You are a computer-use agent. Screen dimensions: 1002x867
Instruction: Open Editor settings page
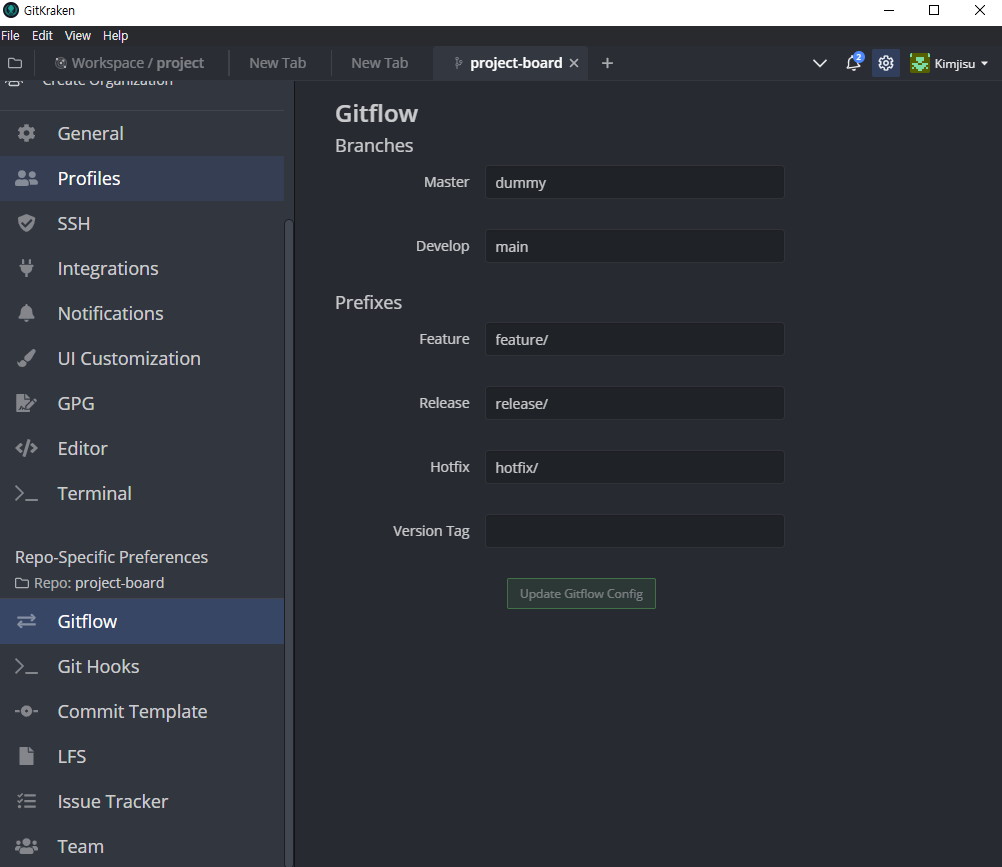[x=142, y=449]
